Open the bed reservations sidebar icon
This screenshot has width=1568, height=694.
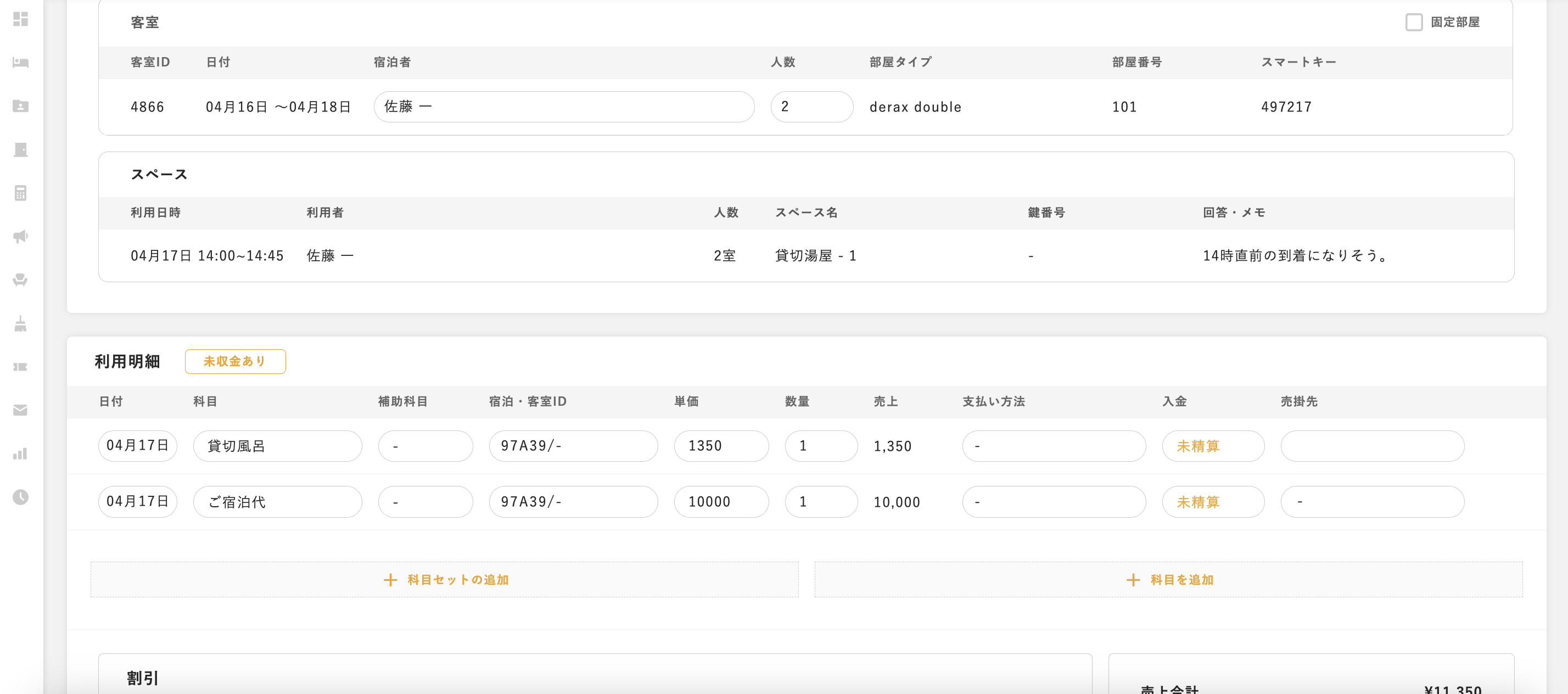point(21,63)
